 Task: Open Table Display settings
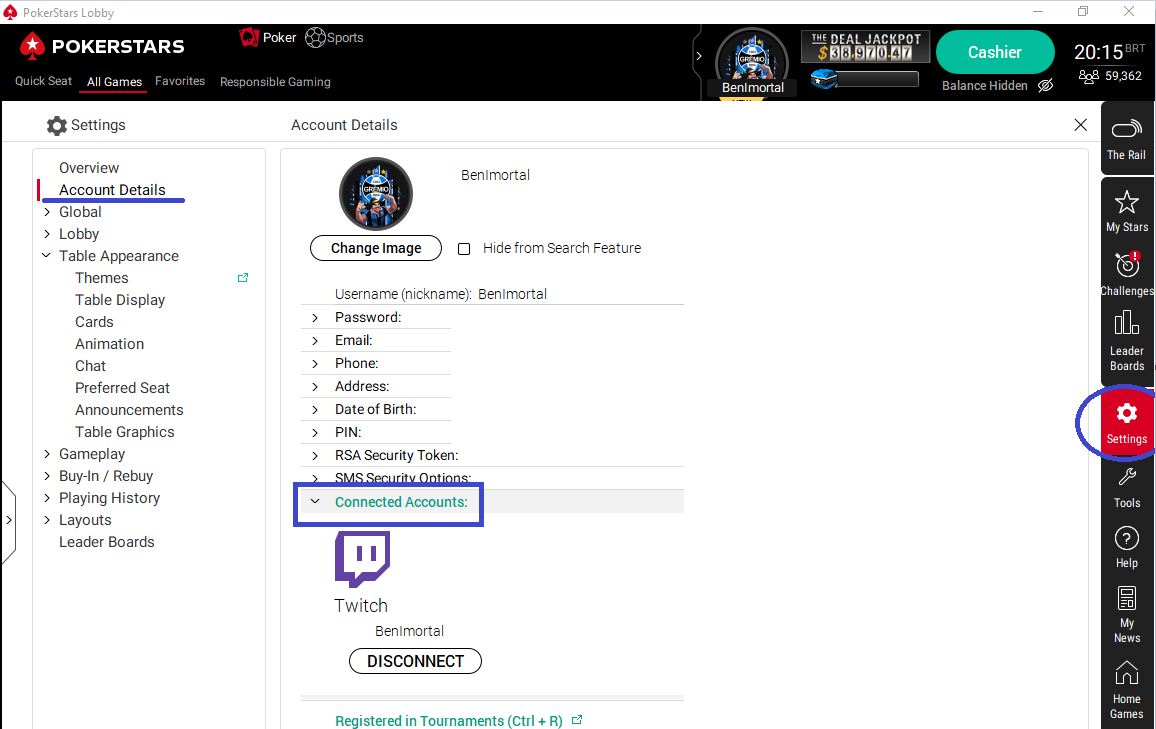tap(120, 300)
